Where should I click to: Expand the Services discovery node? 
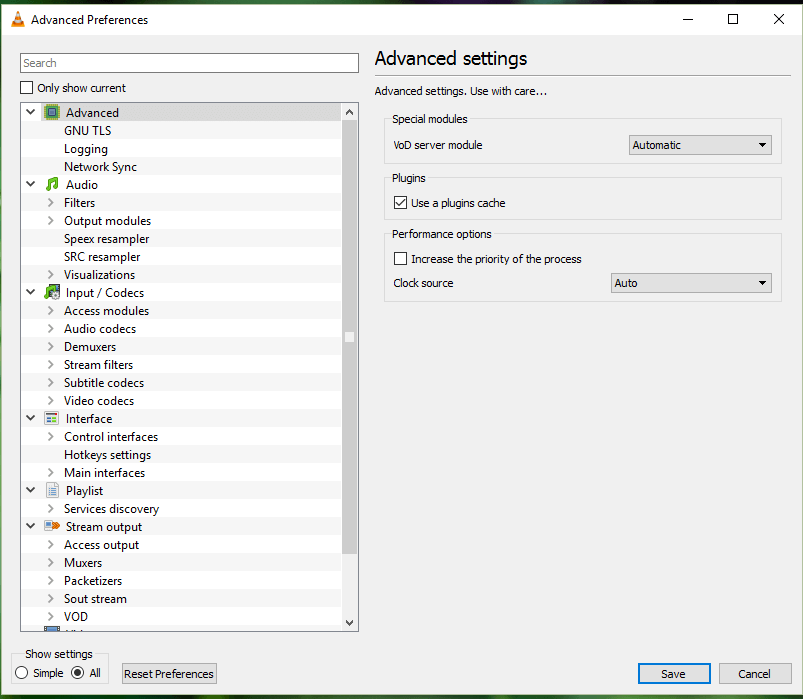pos(50,509)
